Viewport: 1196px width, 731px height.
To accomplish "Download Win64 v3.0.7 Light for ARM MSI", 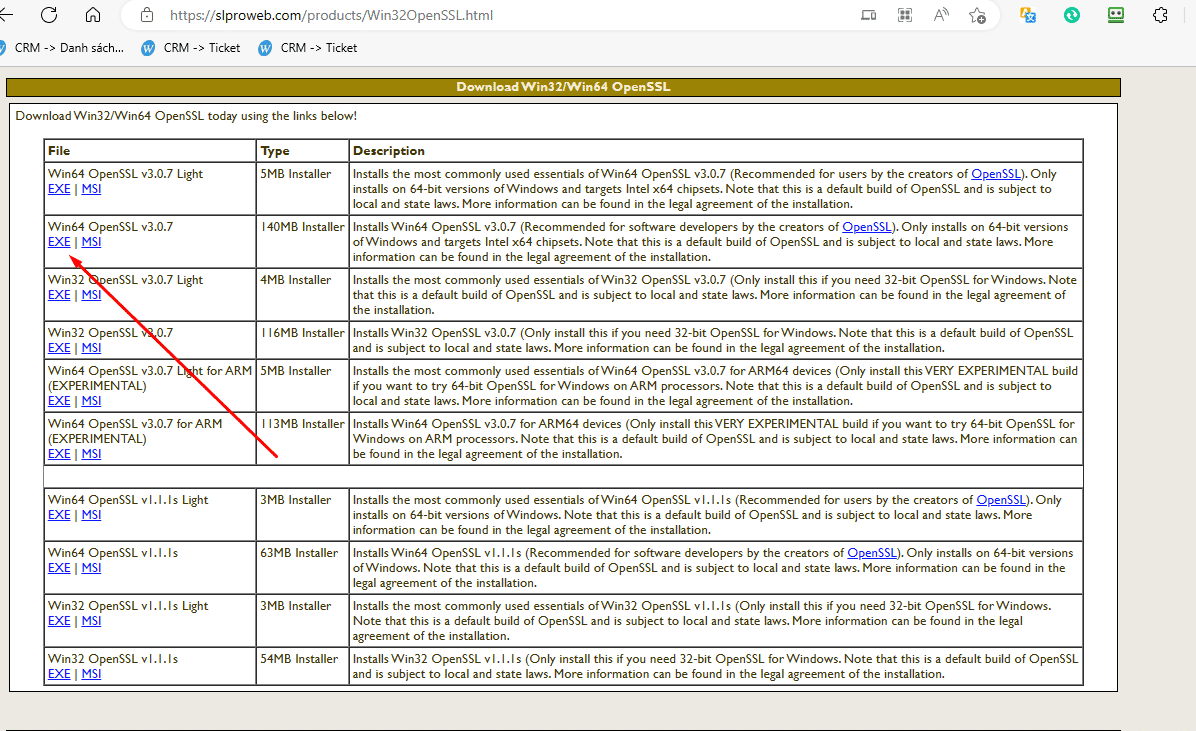I will coord(91,401).
